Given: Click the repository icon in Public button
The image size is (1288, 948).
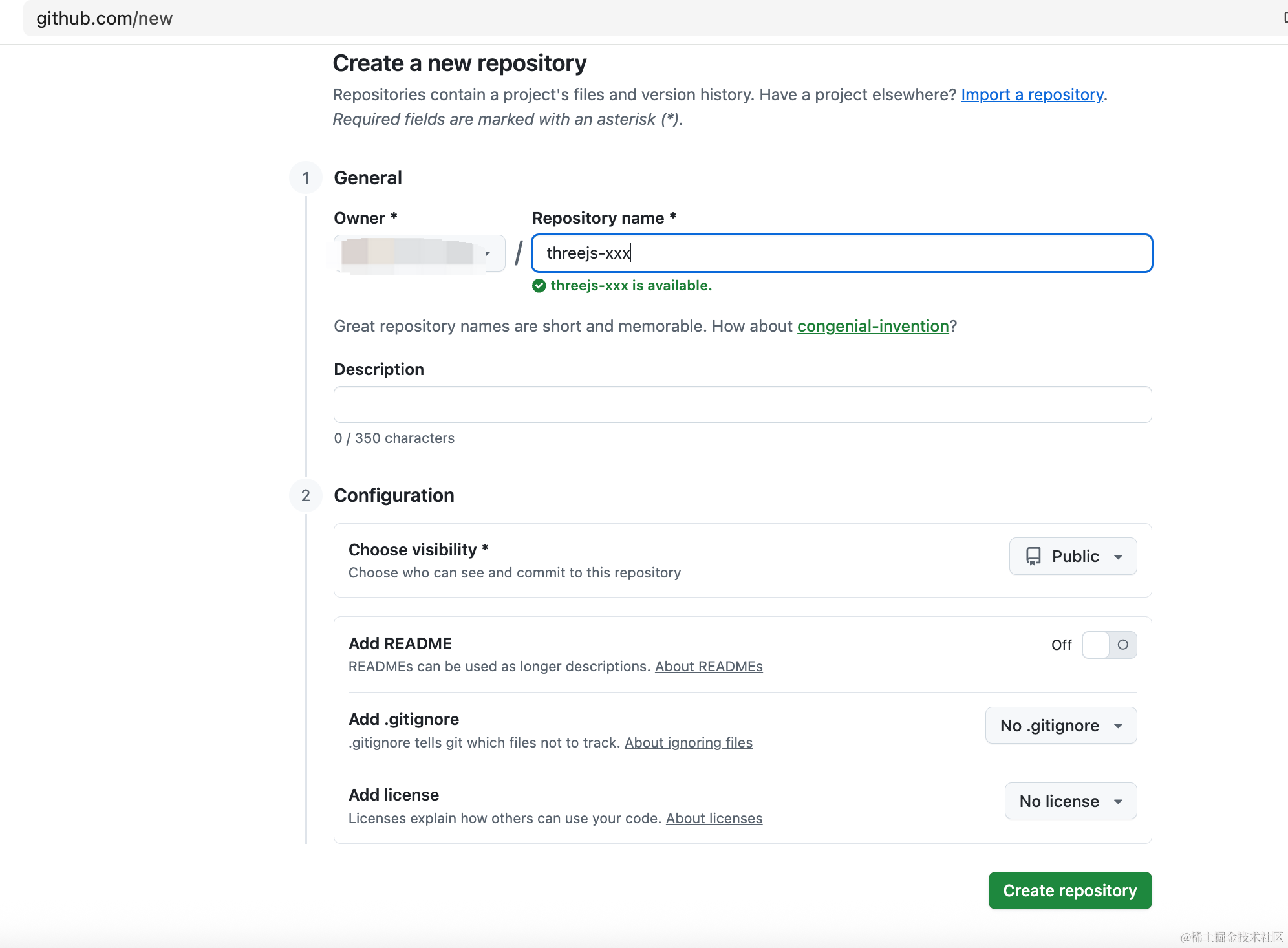Looking at the screenshot, I should 1033,556.
